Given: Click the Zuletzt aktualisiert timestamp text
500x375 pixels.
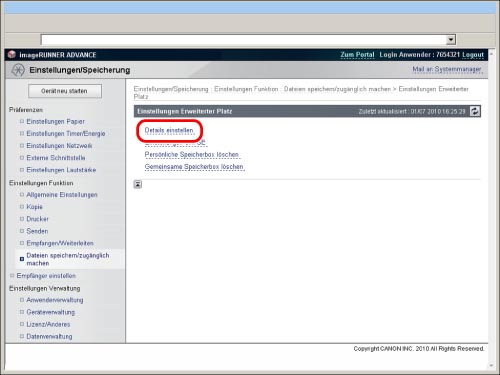Looking at the screenshot, I should pos(412,111).
